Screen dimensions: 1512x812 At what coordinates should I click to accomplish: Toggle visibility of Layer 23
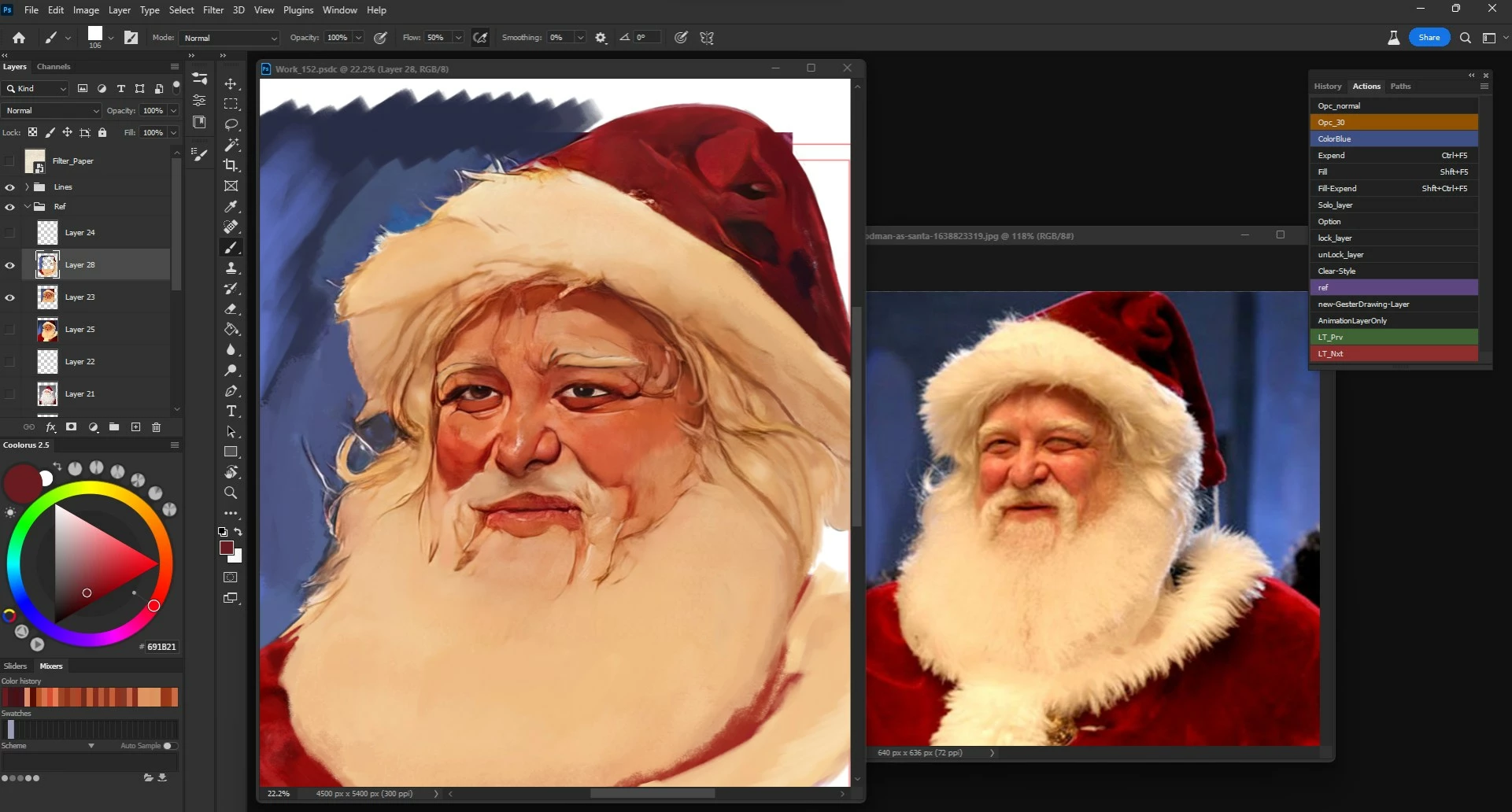click(9, 297)
